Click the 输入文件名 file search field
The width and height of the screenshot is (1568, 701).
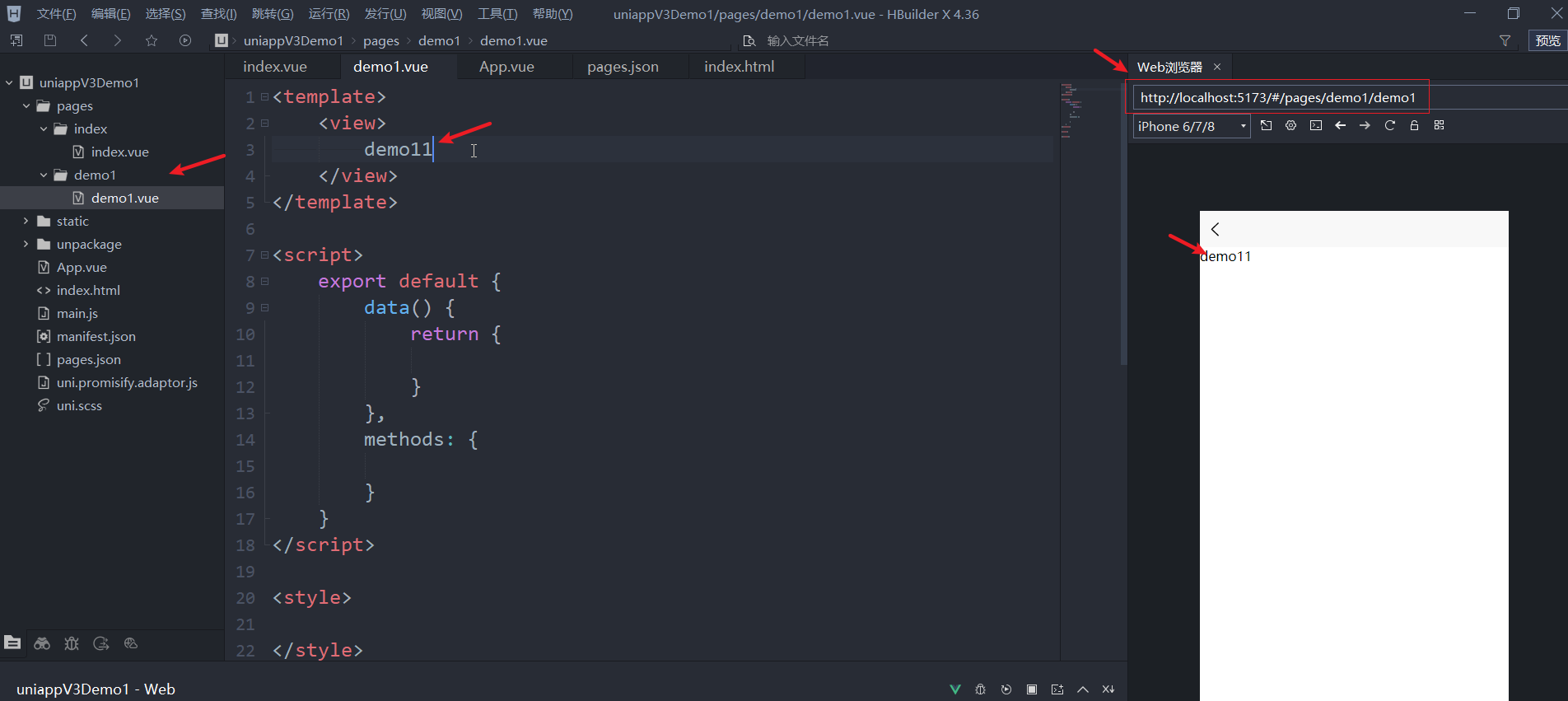(798, 40)
